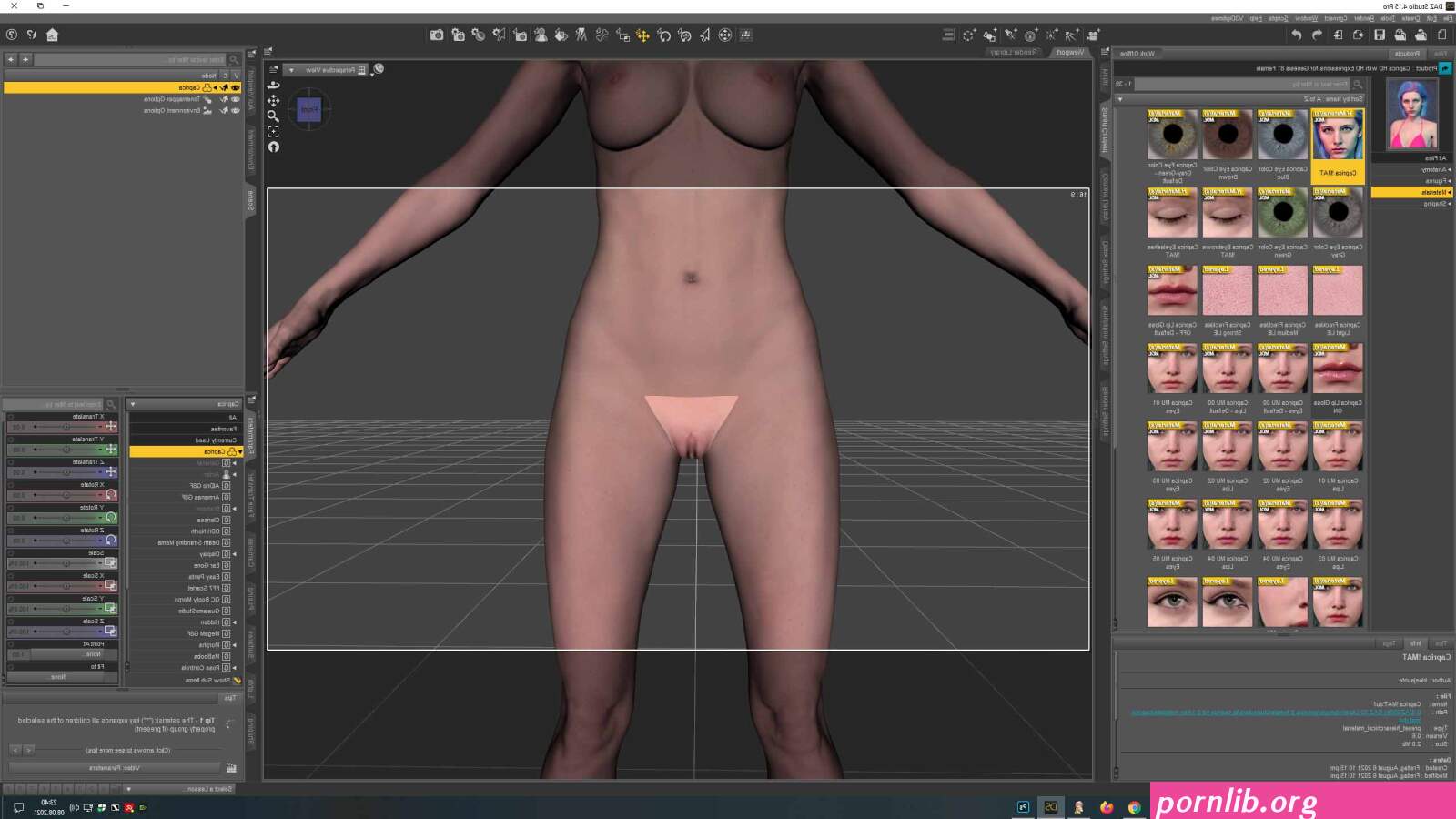Toggle visibility eye for Environment Options

(236, 110)
